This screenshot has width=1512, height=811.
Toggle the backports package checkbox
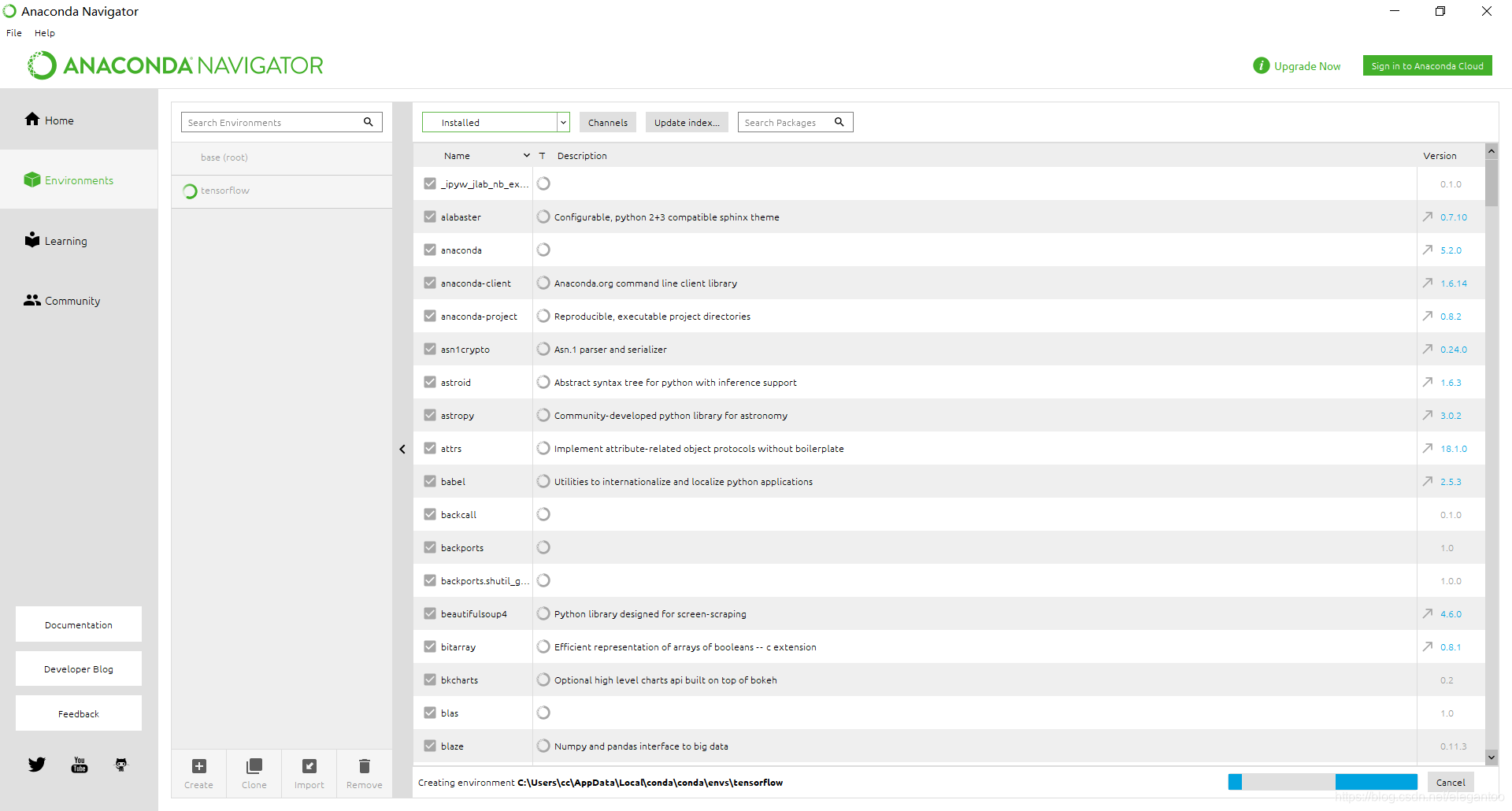click(430, 547)
